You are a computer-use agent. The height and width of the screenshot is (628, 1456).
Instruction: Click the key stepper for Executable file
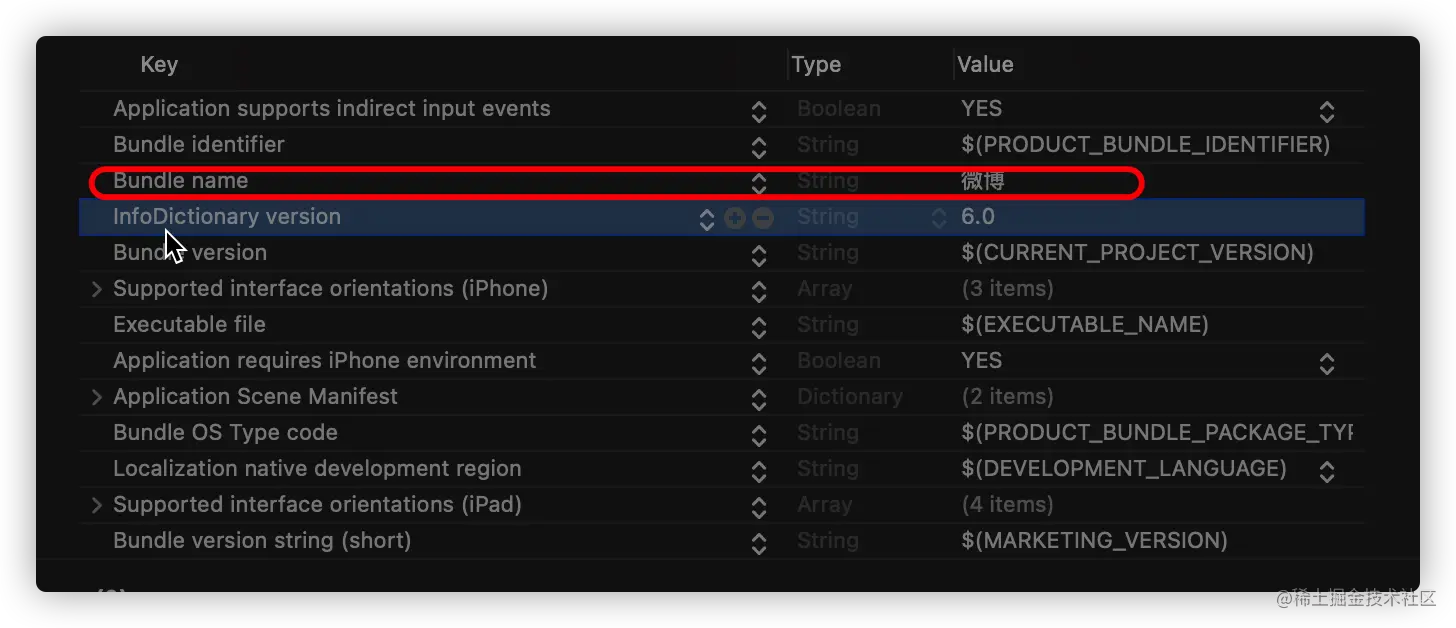759,327
